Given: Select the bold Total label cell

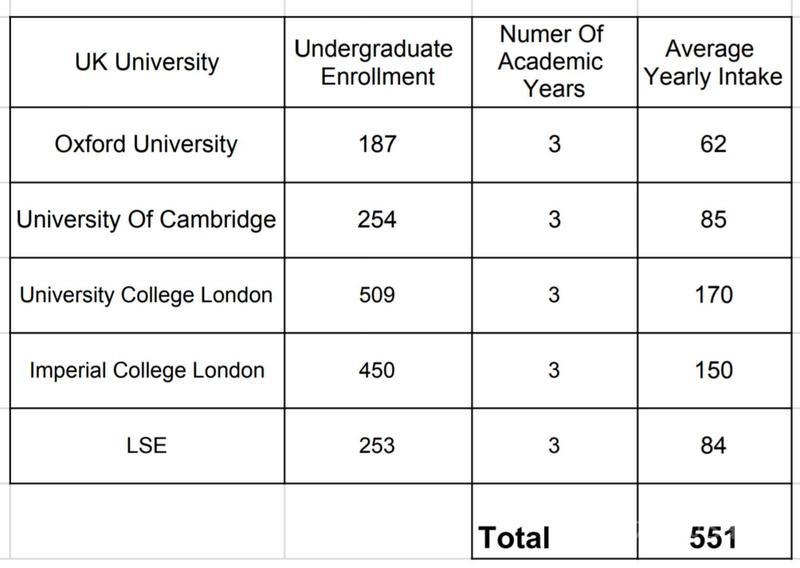Looking at the screenshot, I should click(516, 537).
